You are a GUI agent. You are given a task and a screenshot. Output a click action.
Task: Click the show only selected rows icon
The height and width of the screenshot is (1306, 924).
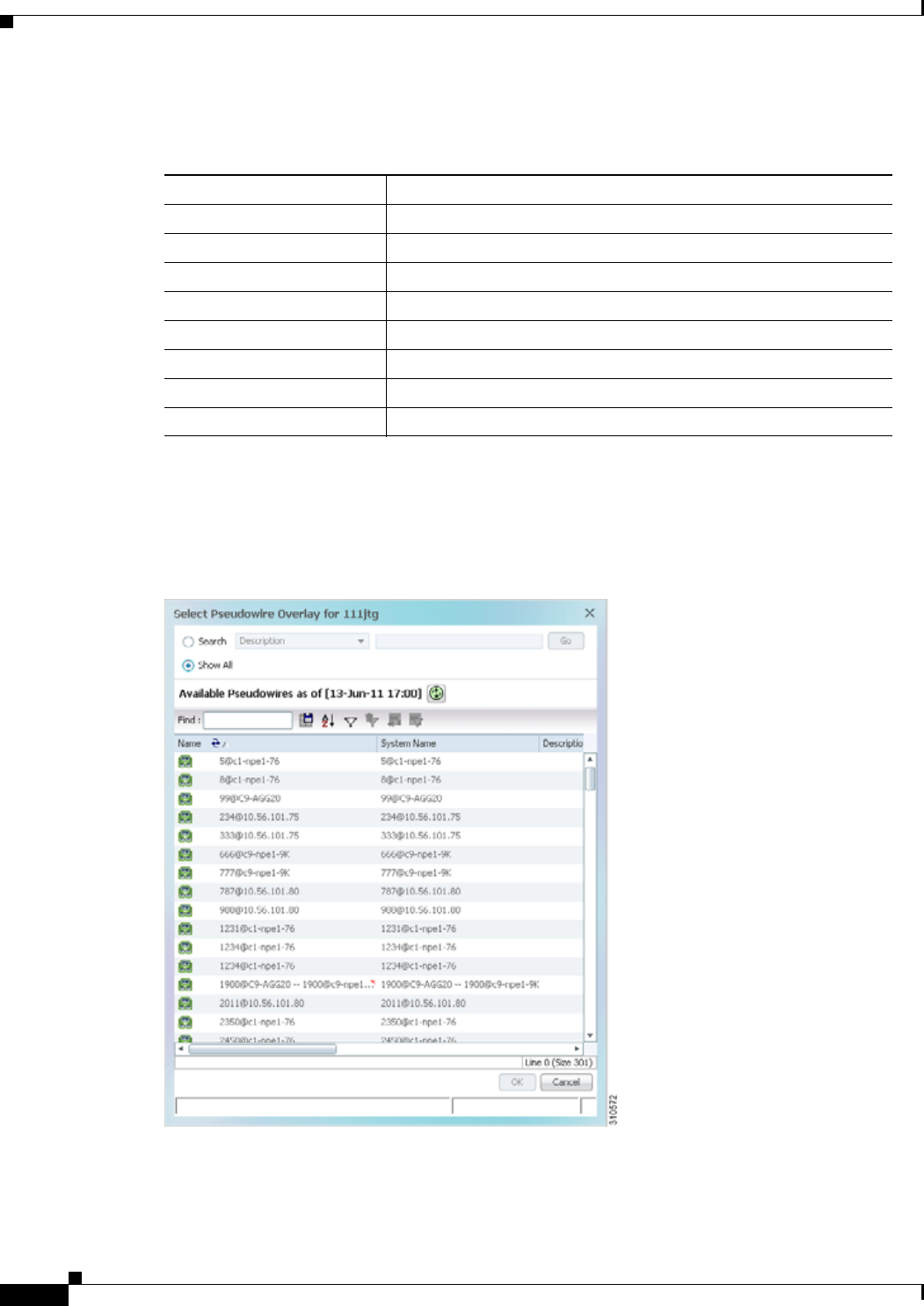pos(416,720)
